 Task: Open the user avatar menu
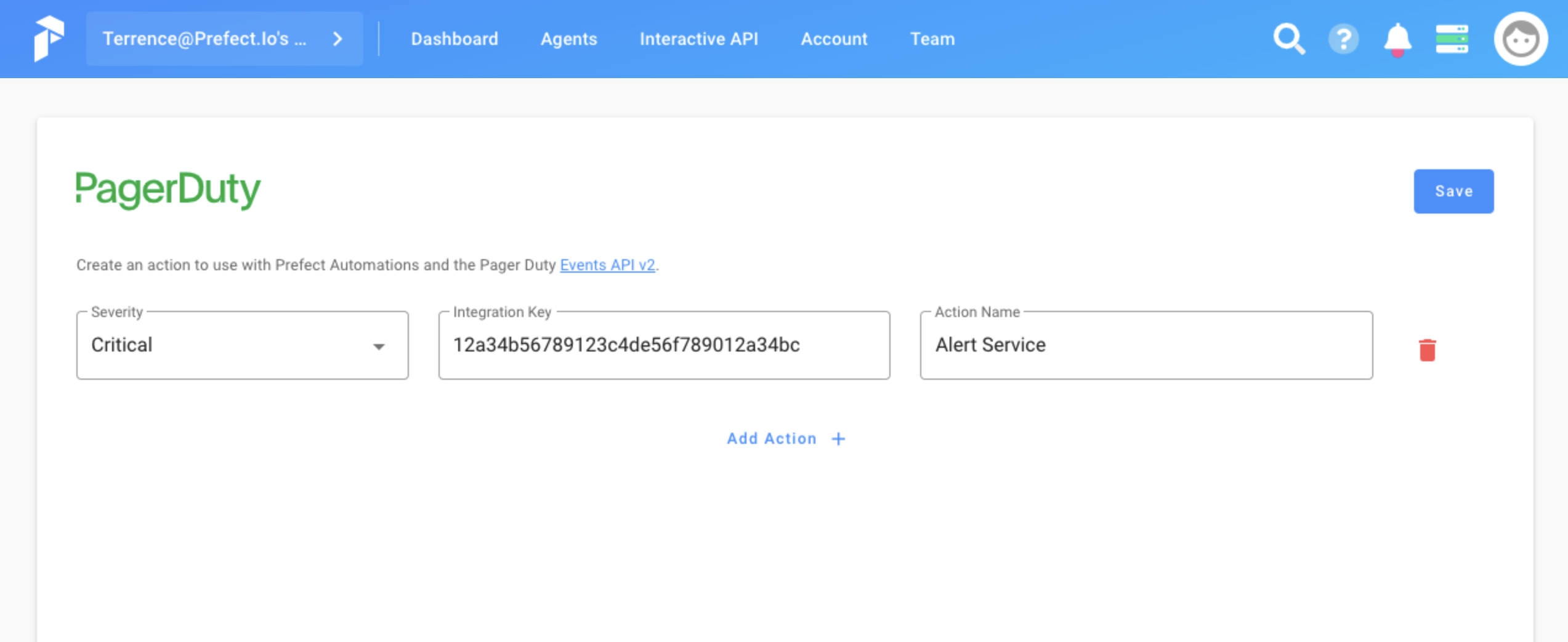(1521, 39)
